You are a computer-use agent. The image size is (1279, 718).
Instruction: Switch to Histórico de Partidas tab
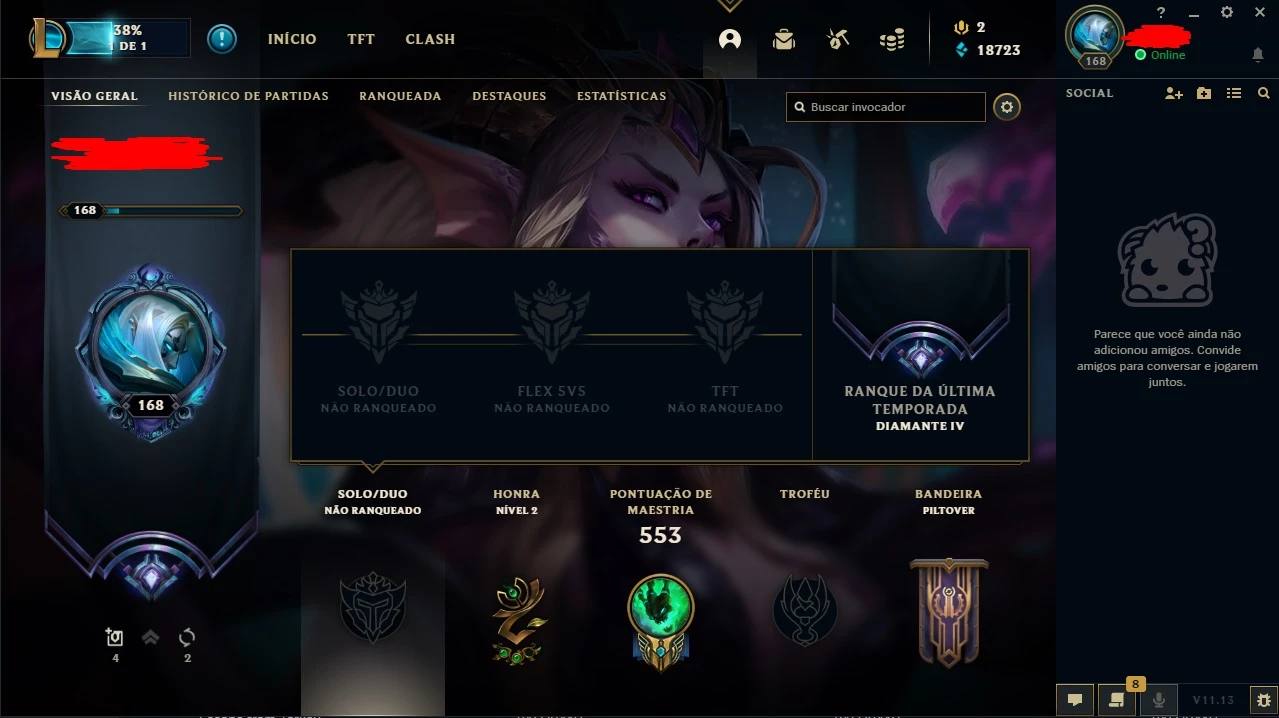pos(248,96)
